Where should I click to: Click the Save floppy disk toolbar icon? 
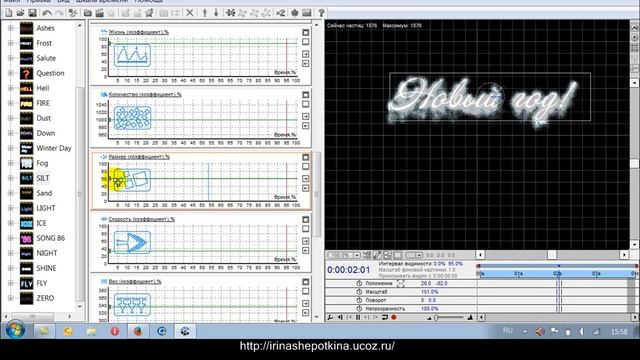(x=33, y=13)
